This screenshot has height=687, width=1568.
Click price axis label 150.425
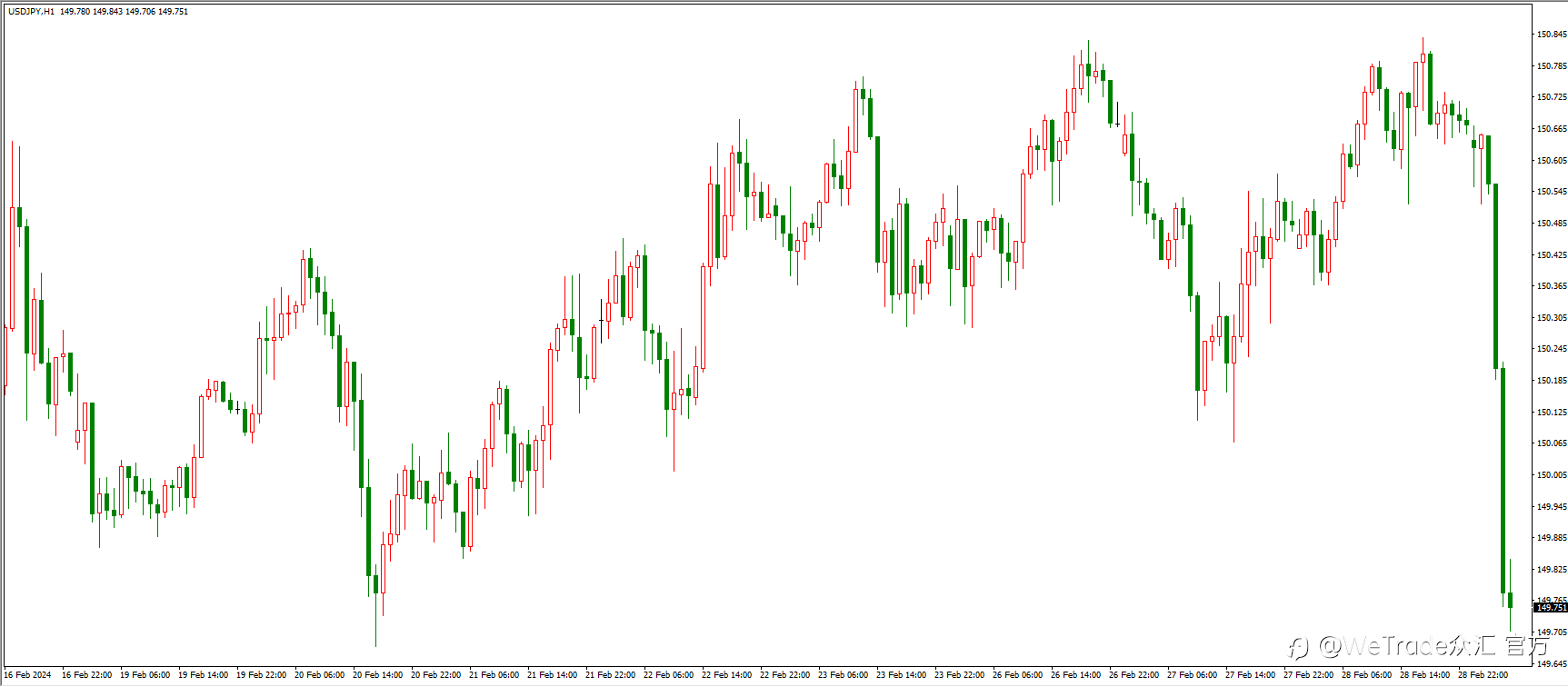coord(1552,255)
